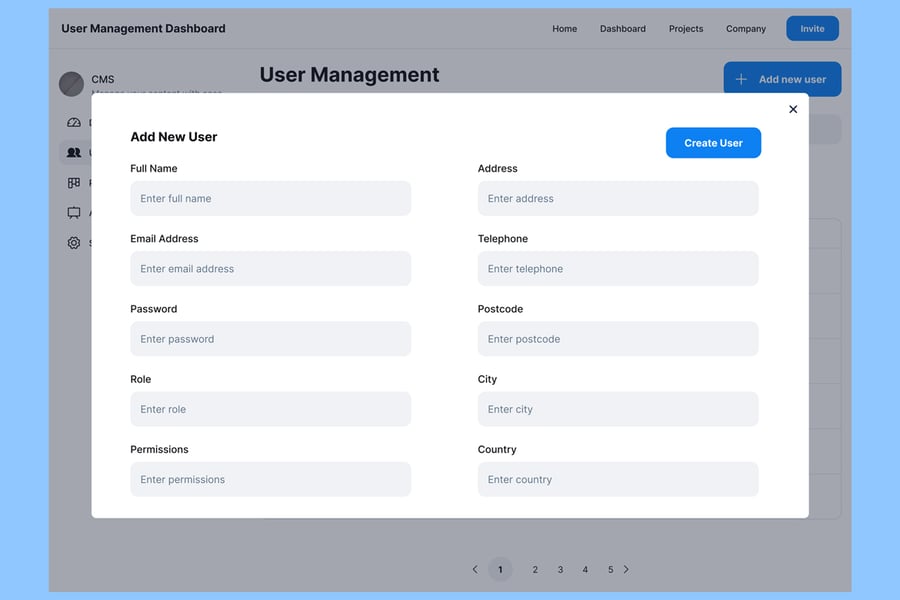Focus the Country text field

[x=618, y=479]
